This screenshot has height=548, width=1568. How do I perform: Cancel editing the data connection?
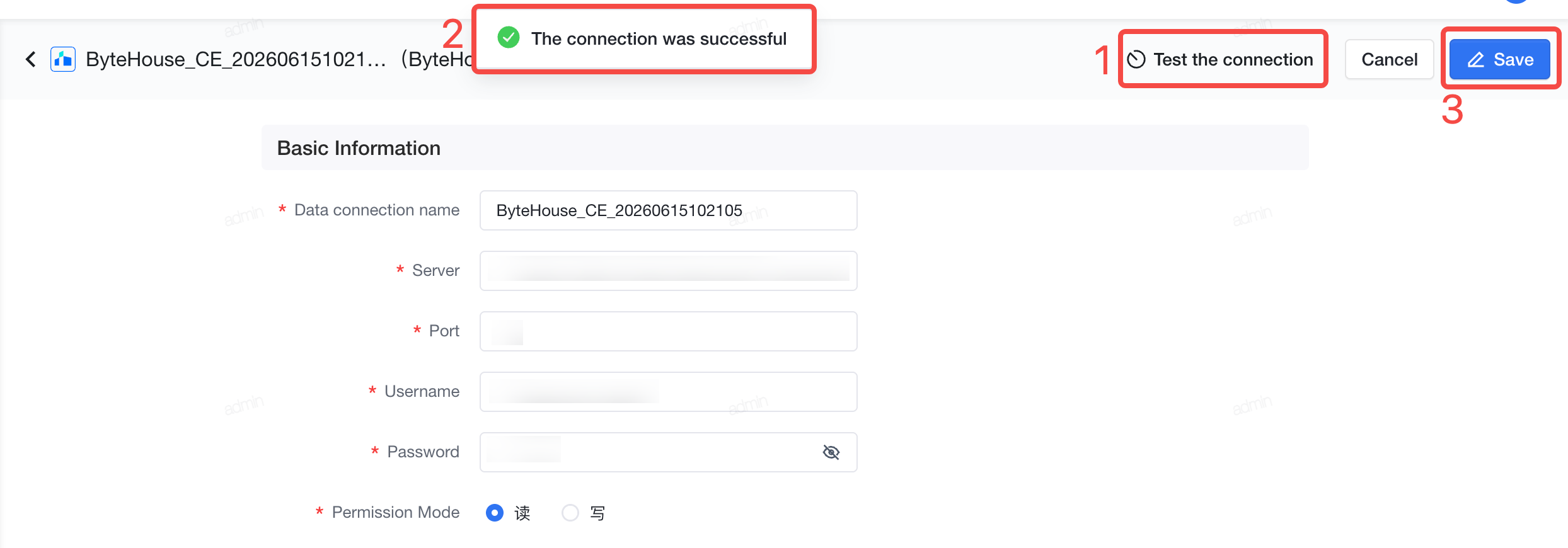click(x=1389, y=59)
